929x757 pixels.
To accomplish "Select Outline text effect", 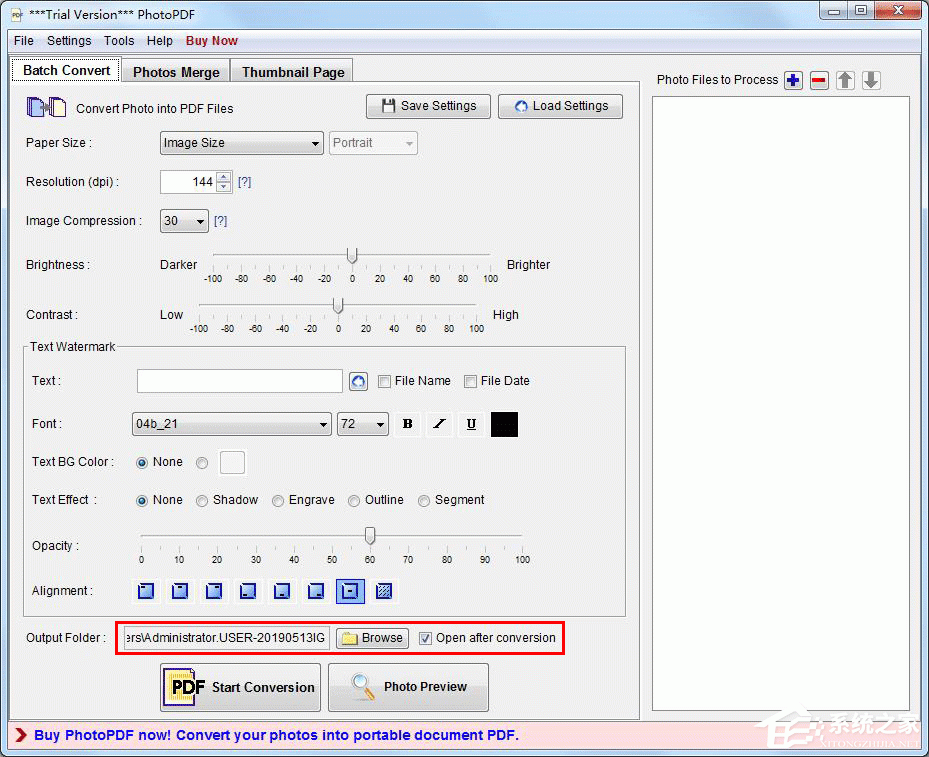I will click(354, 501).
